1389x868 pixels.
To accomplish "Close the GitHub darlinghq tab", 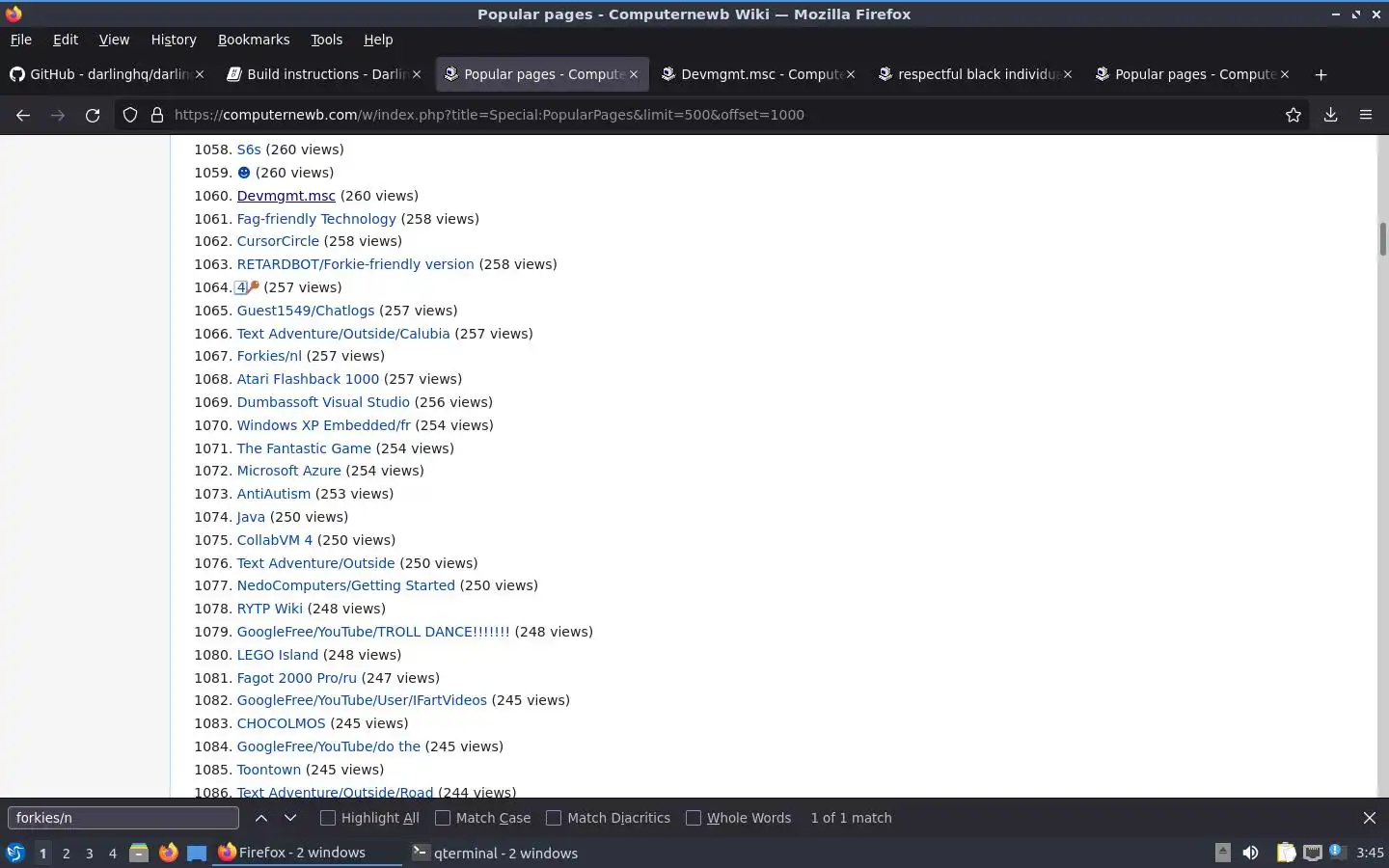I will [x=200, y=74].
